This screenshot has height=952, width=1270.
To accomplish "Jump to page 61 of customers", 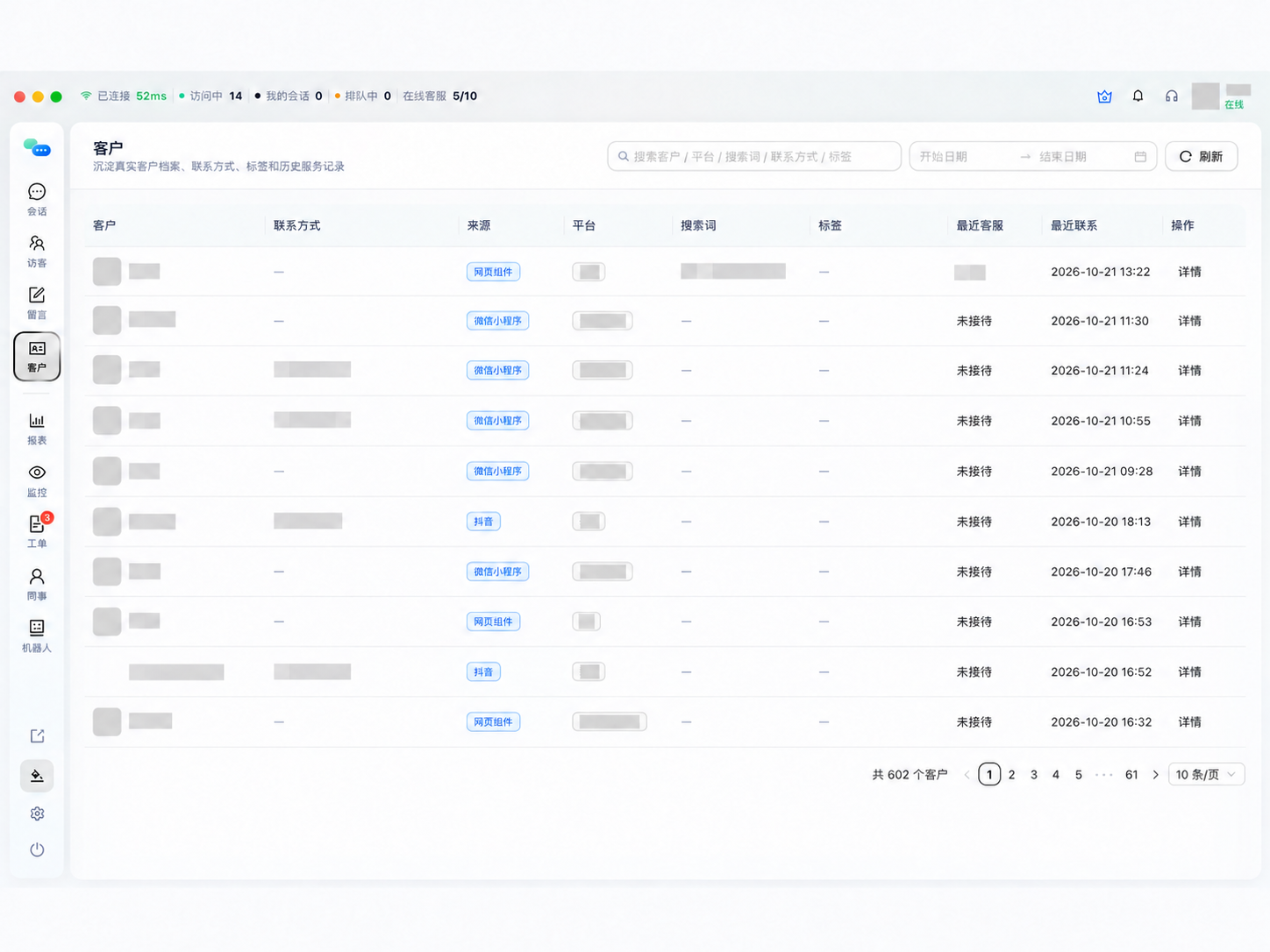I will pyautogui.click(x=1131, y=775).
